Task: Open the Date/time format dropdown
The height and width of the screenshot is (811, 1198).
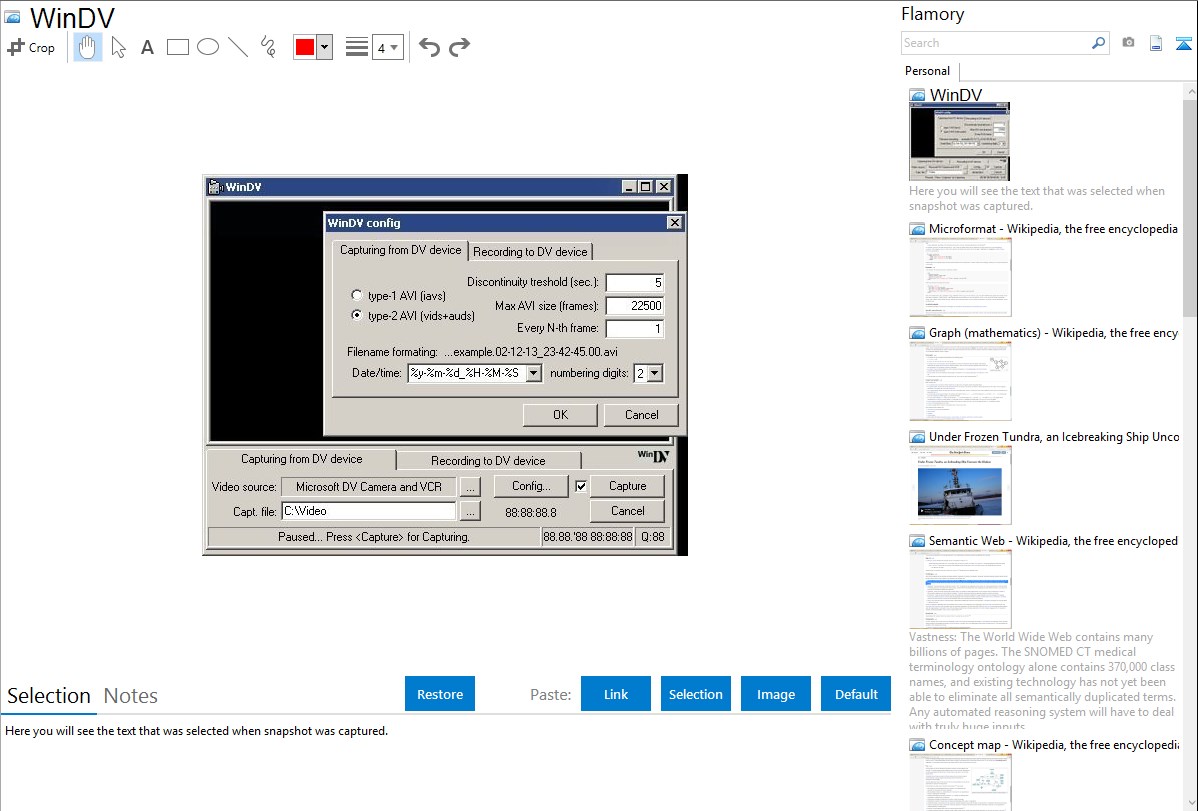Action: (x=533, y=373)
